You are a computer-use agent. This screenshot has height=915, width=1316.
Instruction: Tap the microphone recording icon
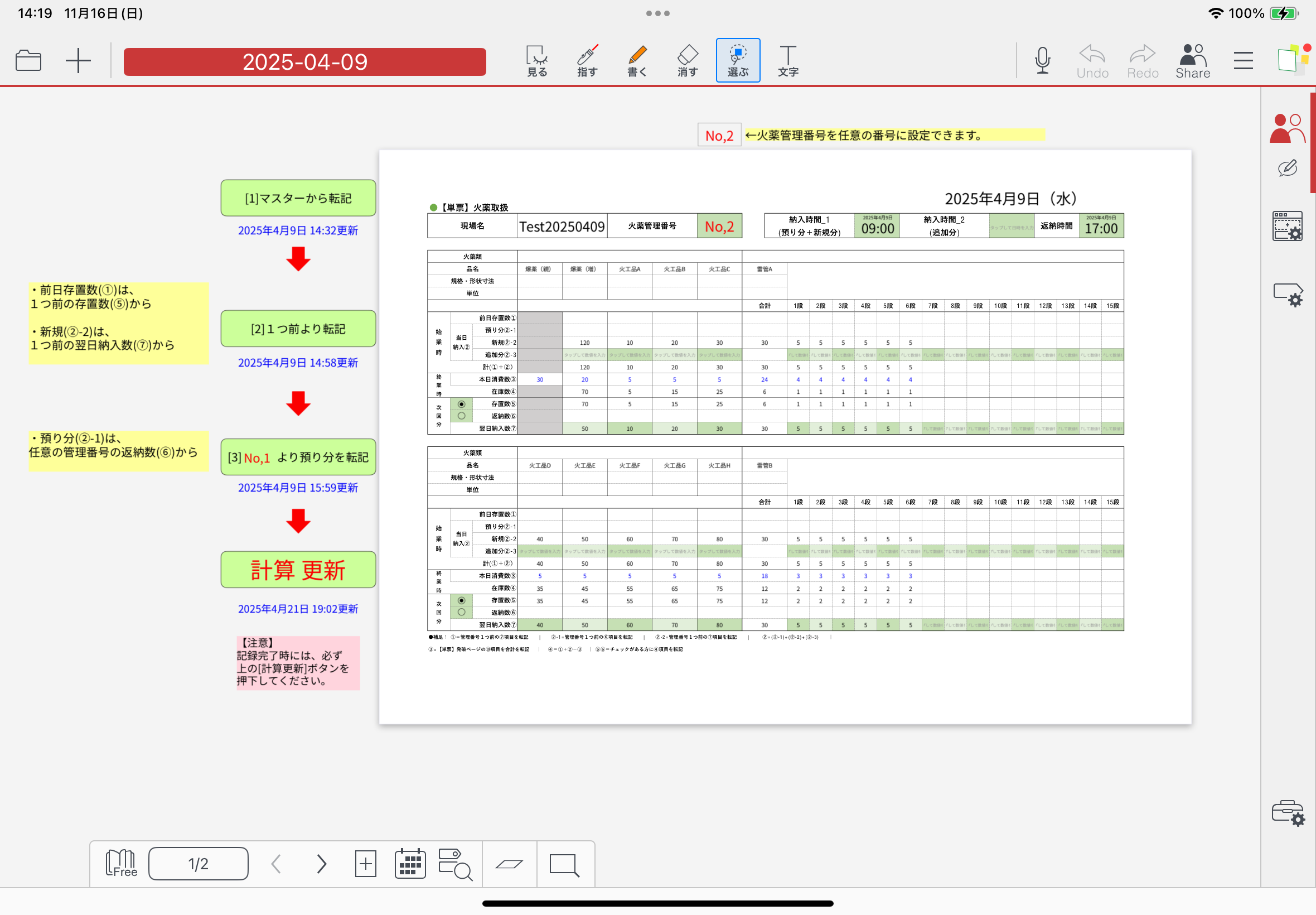pos(1042,60)
